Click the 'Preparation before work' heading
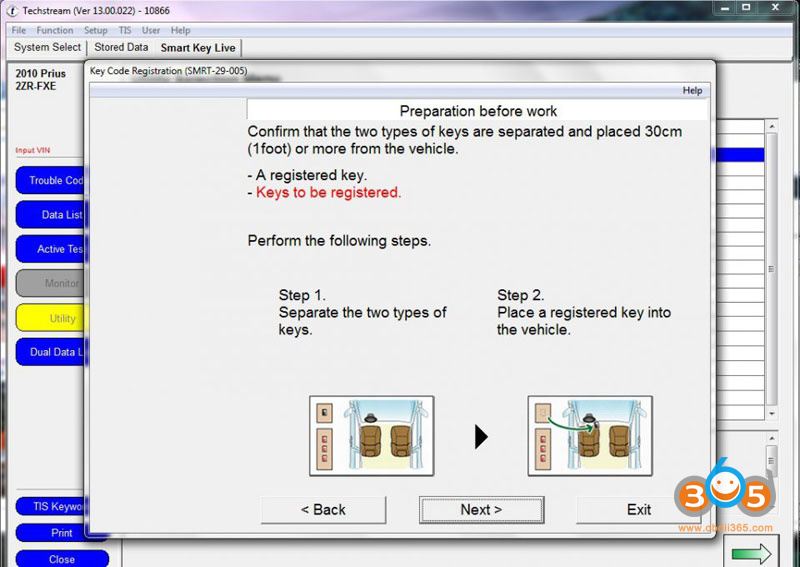The height and width of the screenshot is (567, 800). (478, 111)
